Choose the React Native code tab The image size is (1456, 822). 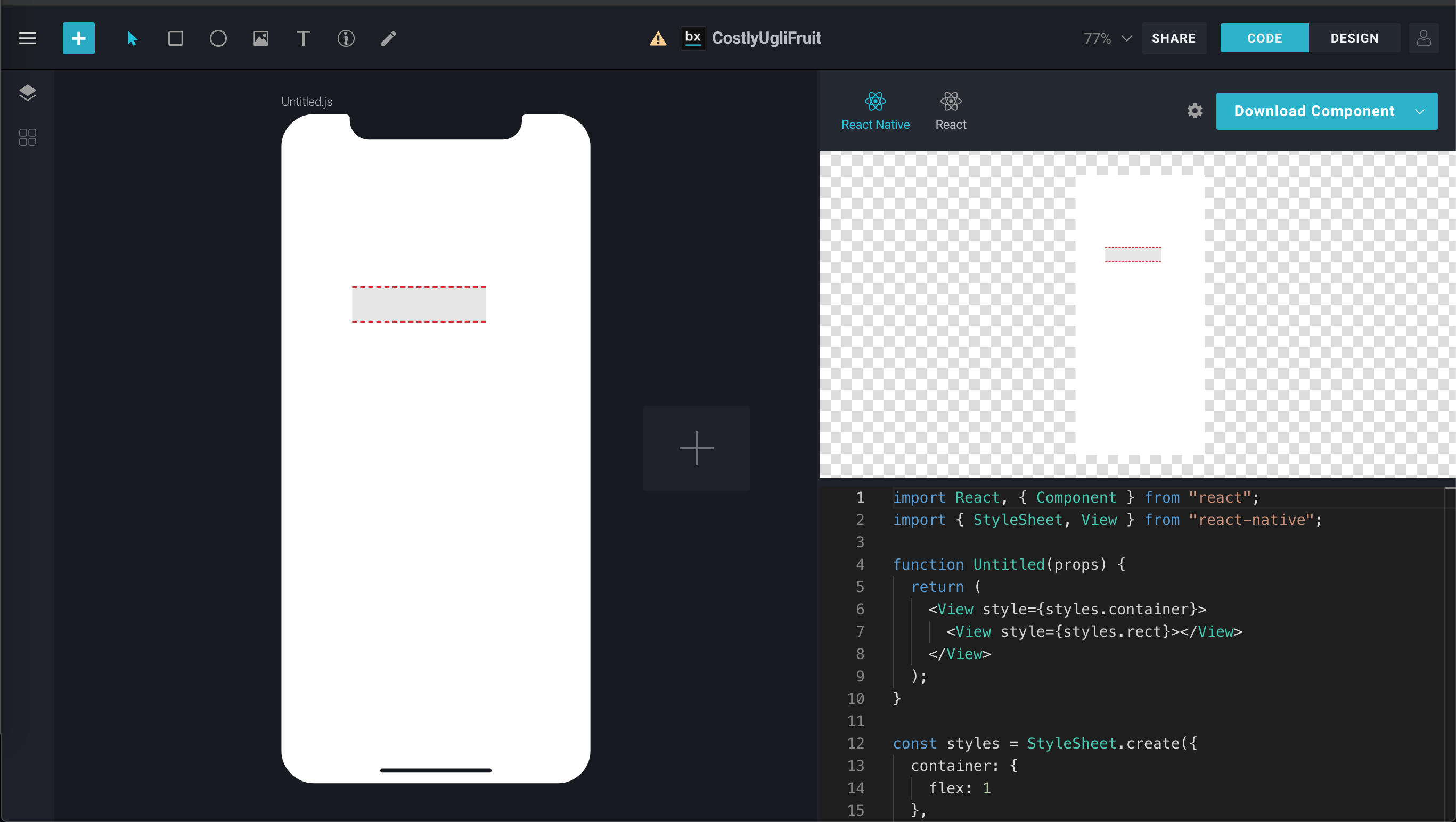tap(876, 111)
